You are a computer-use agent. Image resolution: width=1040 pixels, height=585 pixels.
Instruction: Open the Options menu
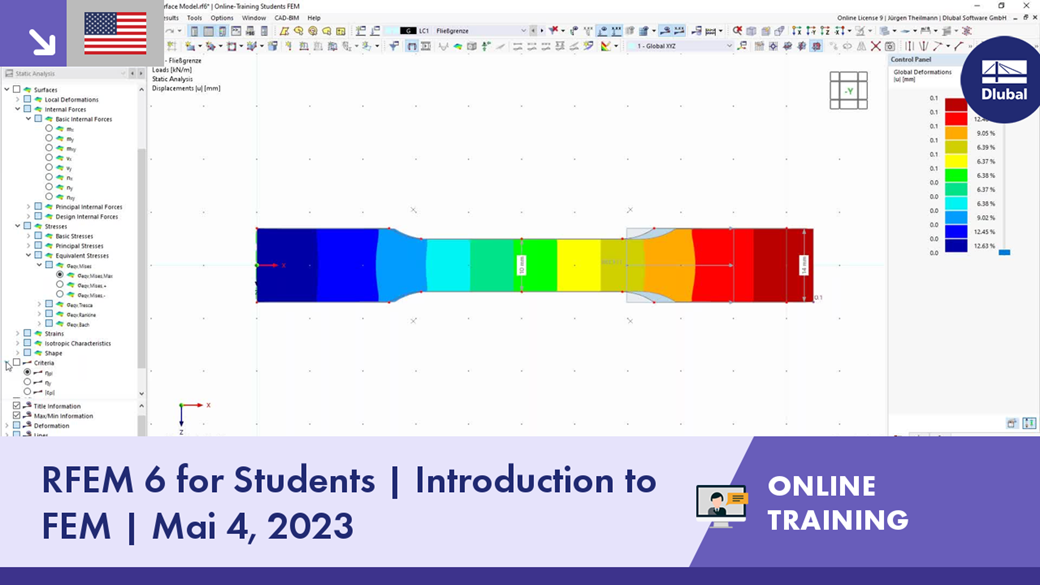222,18
